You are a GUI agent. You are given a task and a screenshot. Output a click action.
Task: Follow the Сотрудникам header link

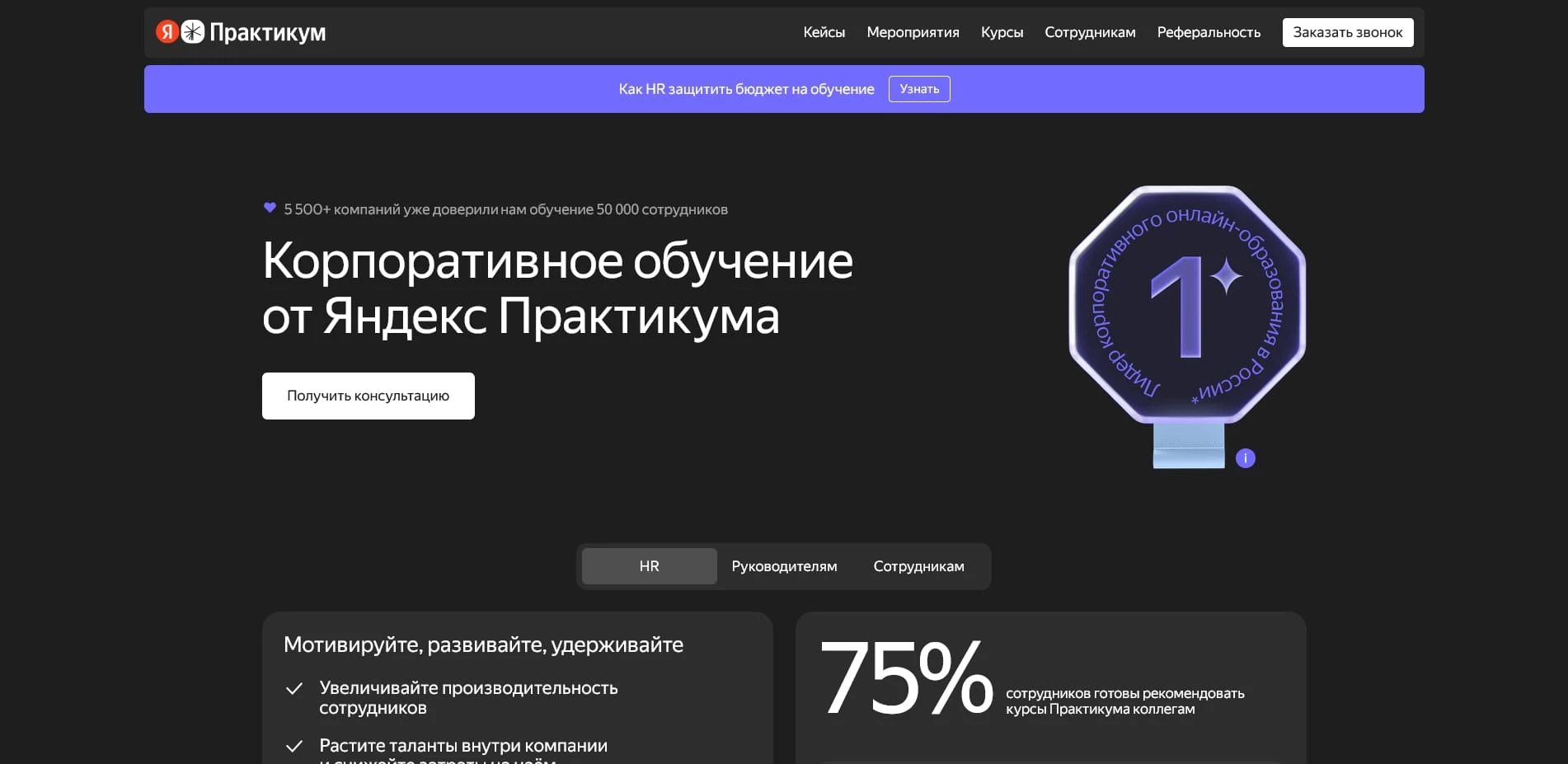pos(1090,32)
